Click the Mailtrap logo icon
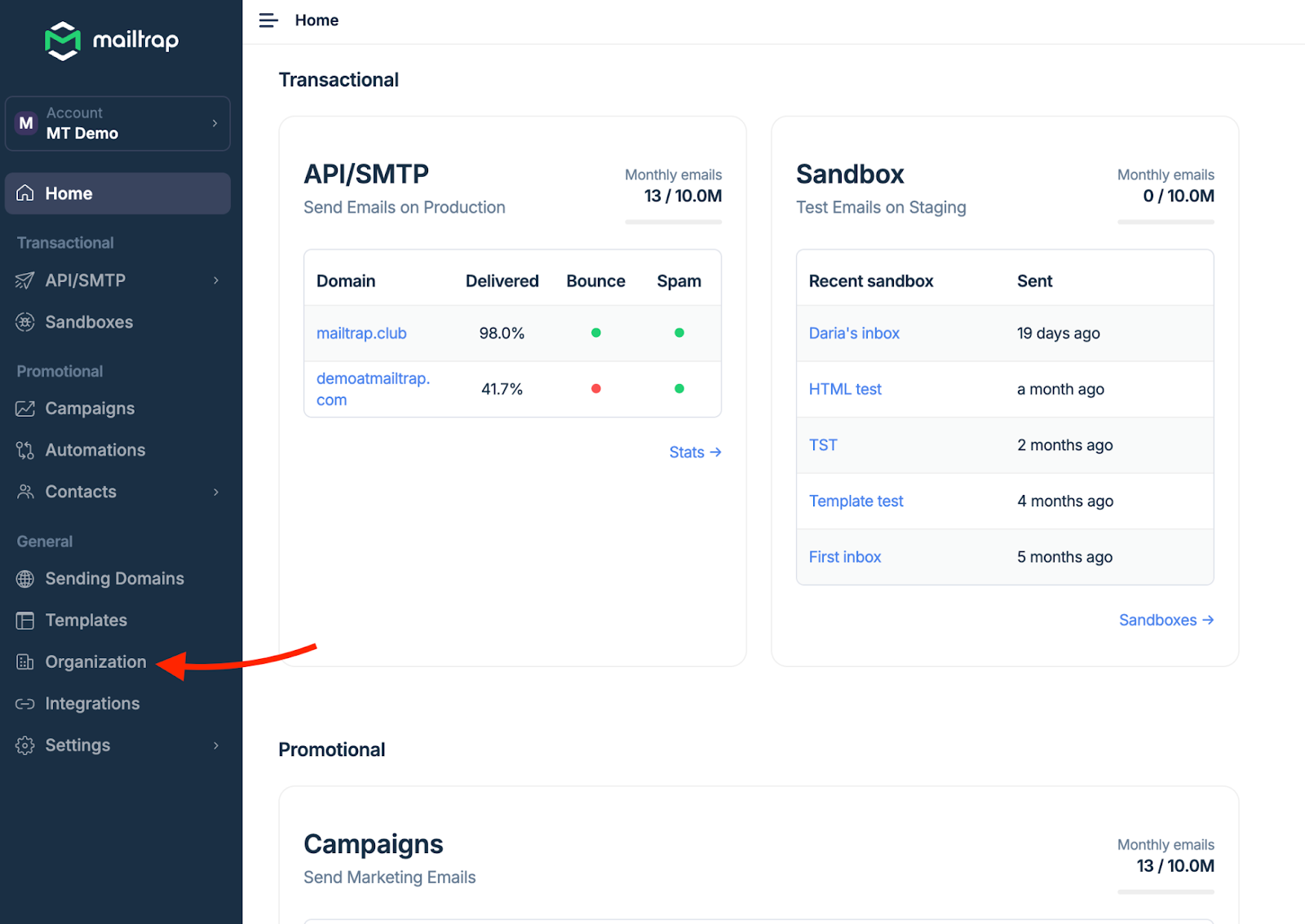 63,41
